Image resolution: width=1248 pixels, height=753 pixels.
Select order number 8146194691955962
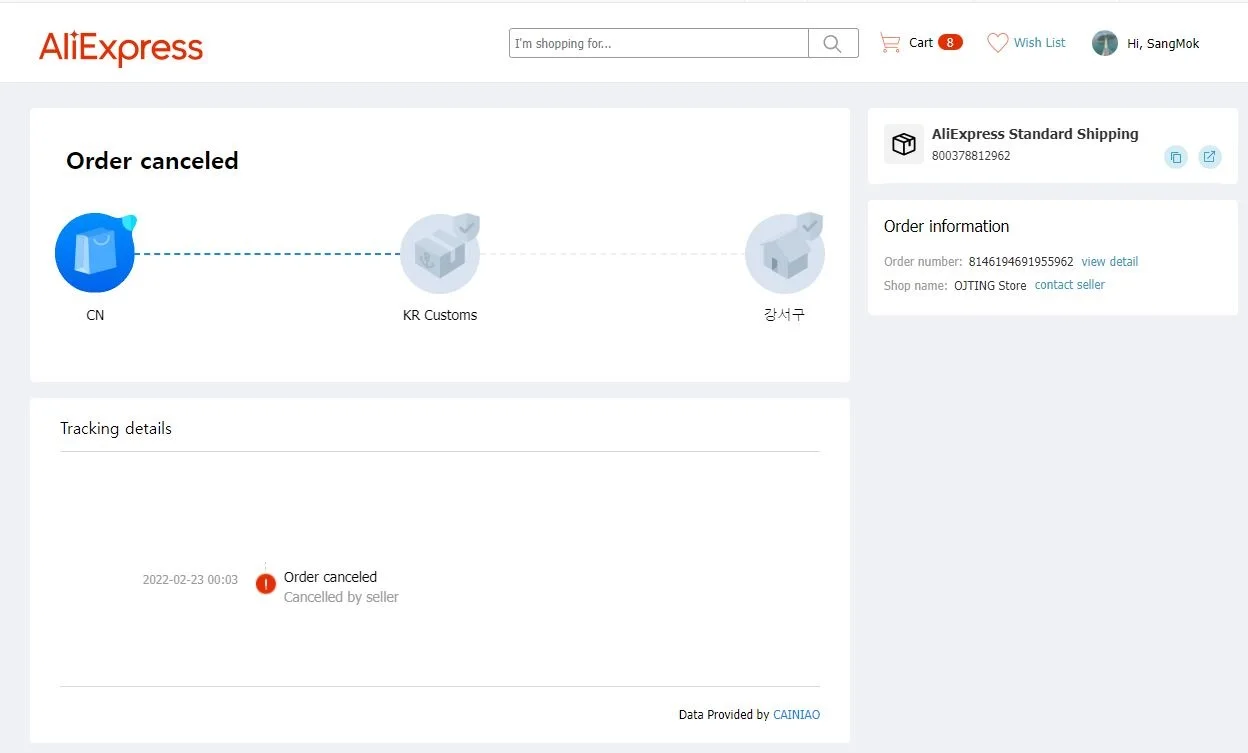(1021, 262)
